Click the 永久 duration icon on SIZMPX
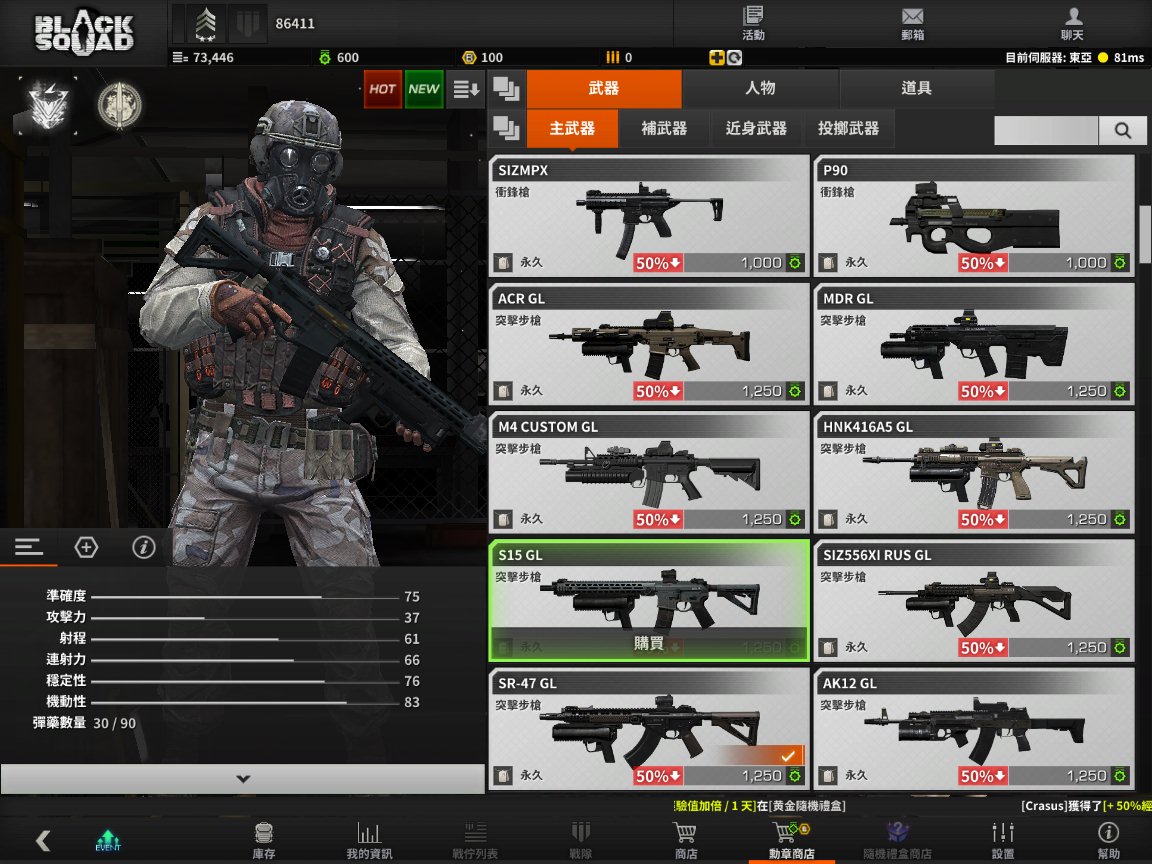The height and width of the screenshot is (864, 1152). click(x=503, y=262)
